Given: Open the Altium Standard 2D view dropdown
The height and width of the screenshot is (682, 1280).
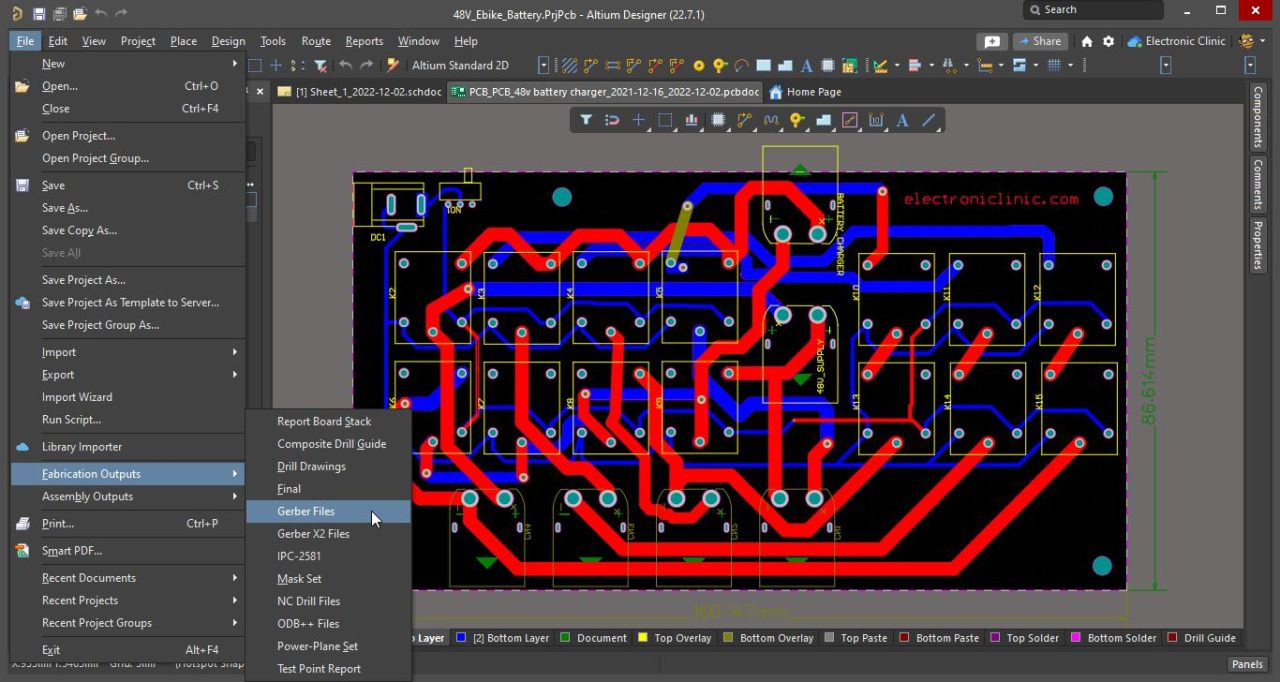Looking at the screenshot, I should [543, 65].
